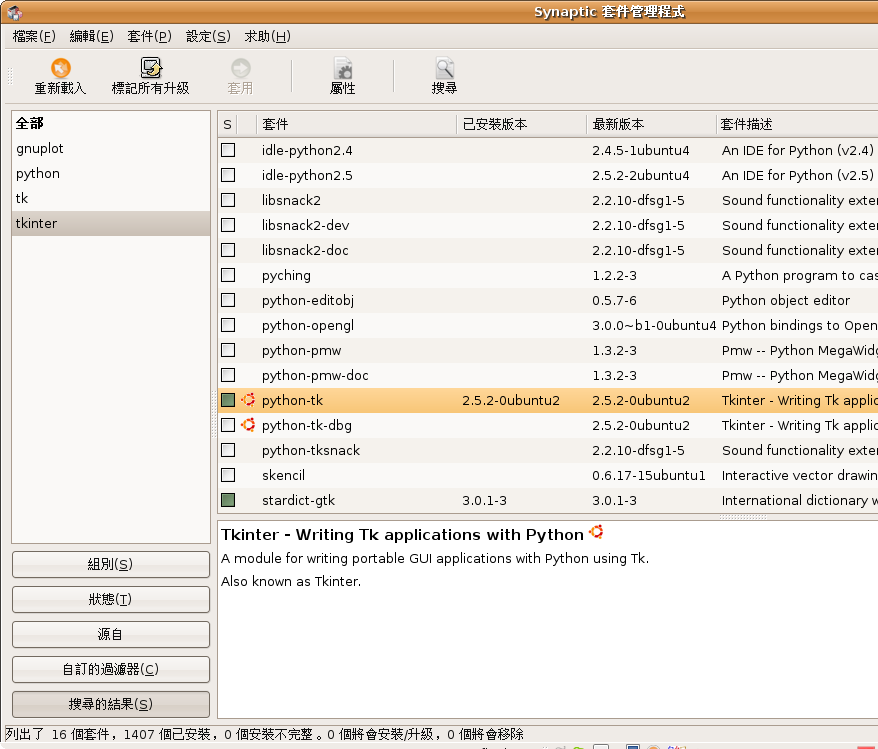Click status bar text listing 16 packages
Image resolution: width=878 pixels, height=749 pixels.
click(x=264, y=734)
